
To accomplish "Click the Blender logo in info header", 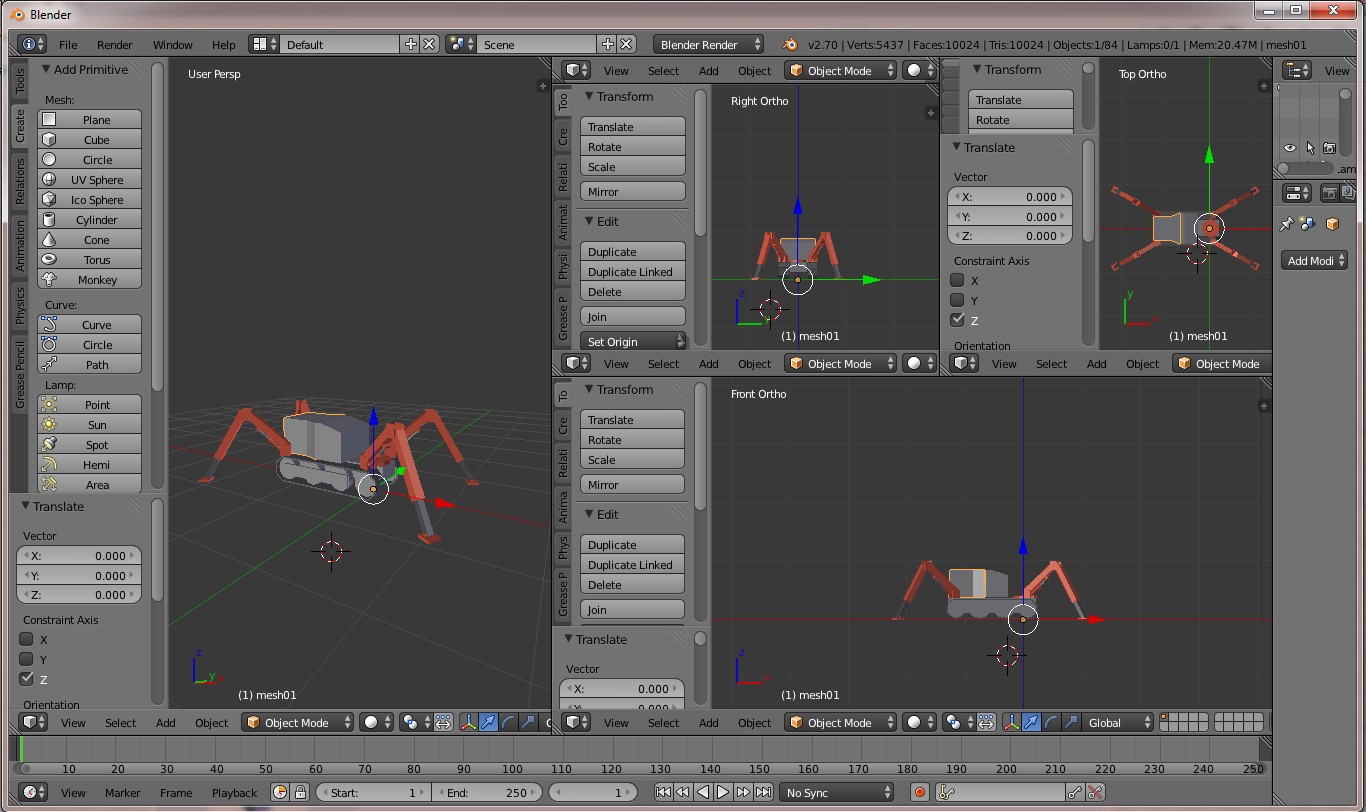I will [x=790, y=45].
